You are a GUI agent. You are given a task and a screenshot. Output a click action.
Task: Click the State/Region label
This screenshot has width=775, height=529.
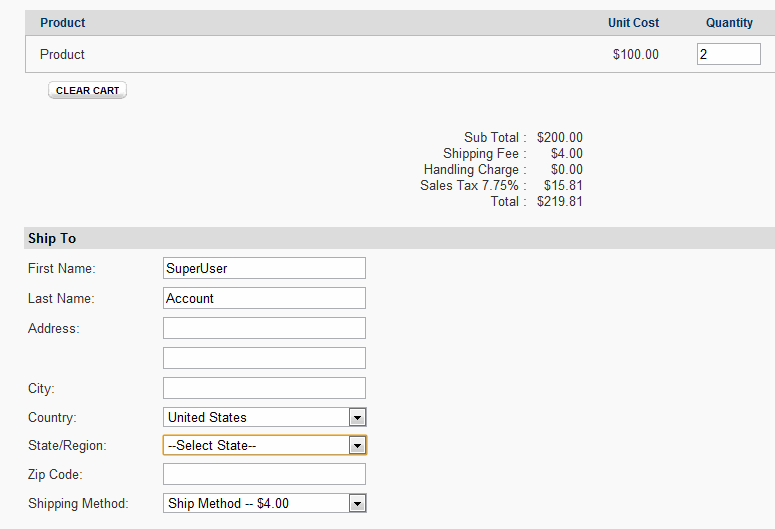(x=67, y=445)
